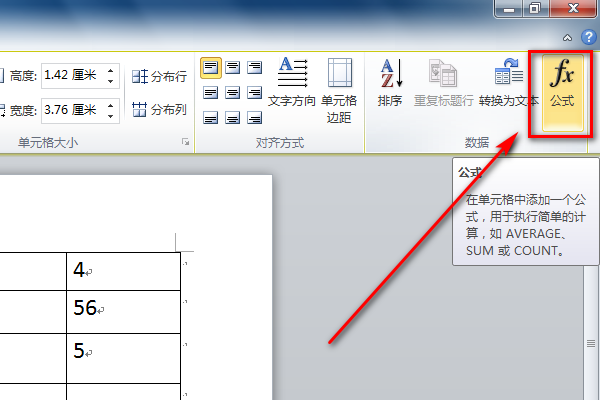The image size is (600, 400).
Task: Click the vertical scrollbar grip
Action: point(591,343)
